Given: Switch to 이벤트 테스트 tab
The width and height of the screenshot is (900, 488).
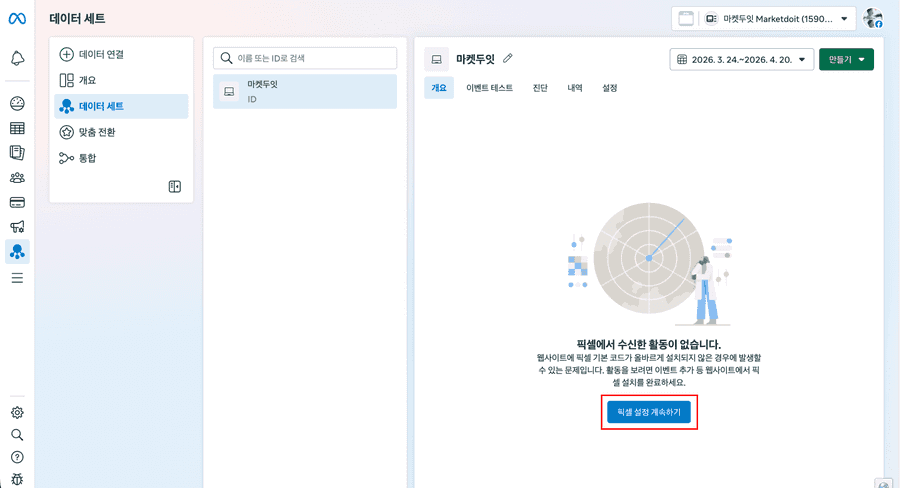Looking at the screenshot, I should pos(489,88).
